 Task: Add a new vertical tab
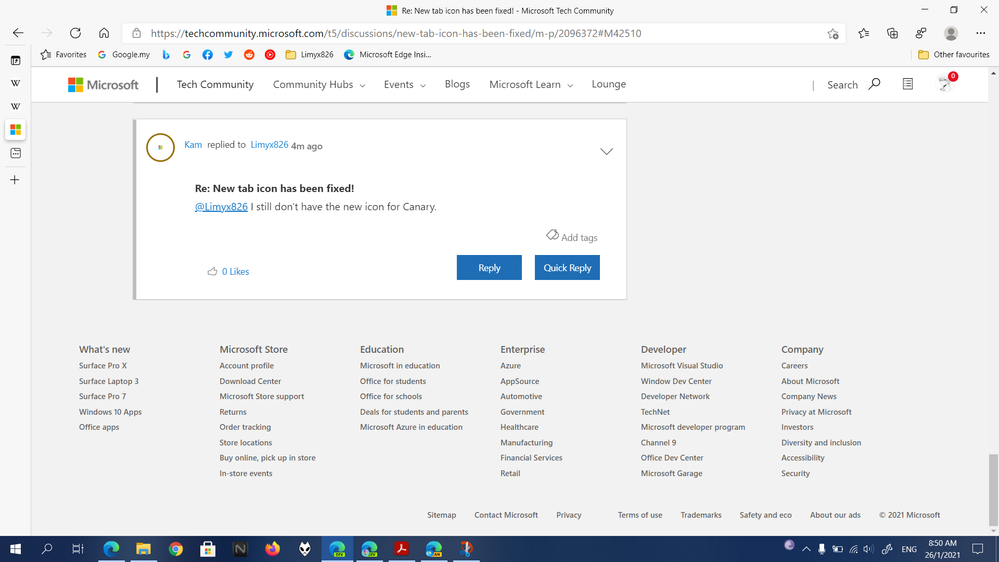pos(15,180)
